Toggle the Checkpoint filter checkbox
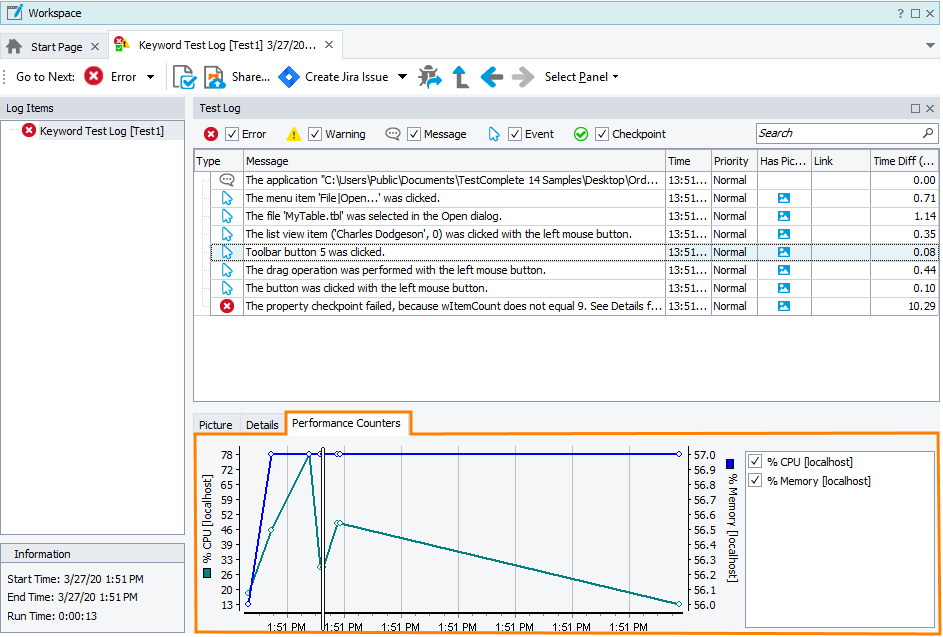Screen dimensions: 943x637 [602, 134]
